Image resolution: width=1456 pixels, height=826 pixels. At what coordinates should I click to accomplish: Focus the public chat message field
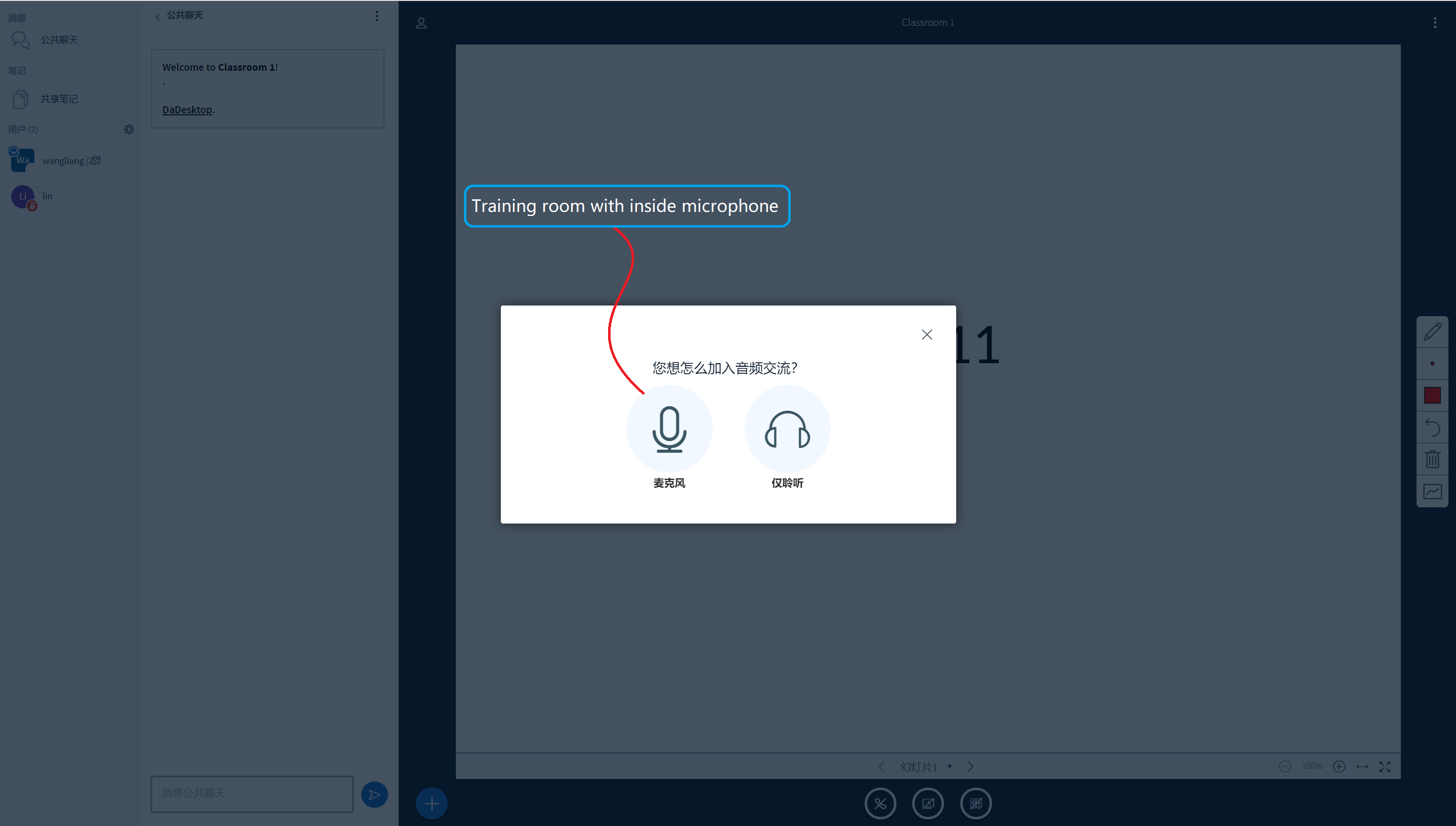point(251,793)
